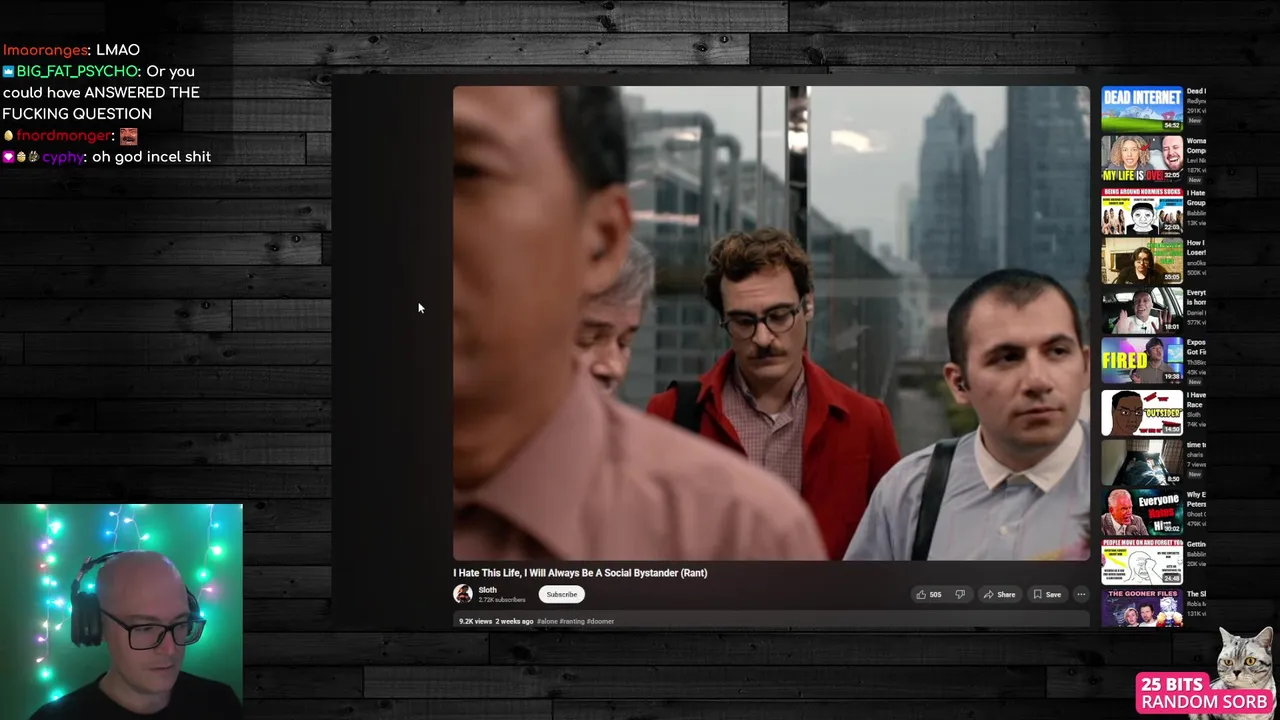Open the MY LIFE IS OVER suggested video
Viewport: 1280px width, 720px height.
tap(1142, 160)
